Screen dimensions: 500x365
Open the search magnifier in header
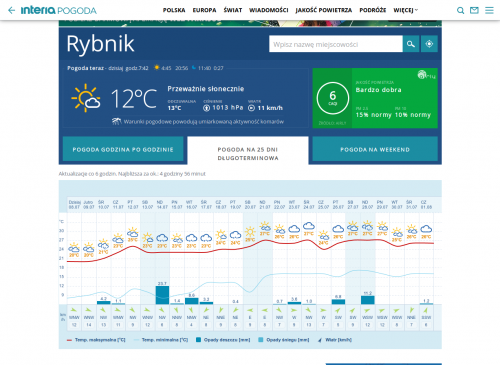(460, 10)
